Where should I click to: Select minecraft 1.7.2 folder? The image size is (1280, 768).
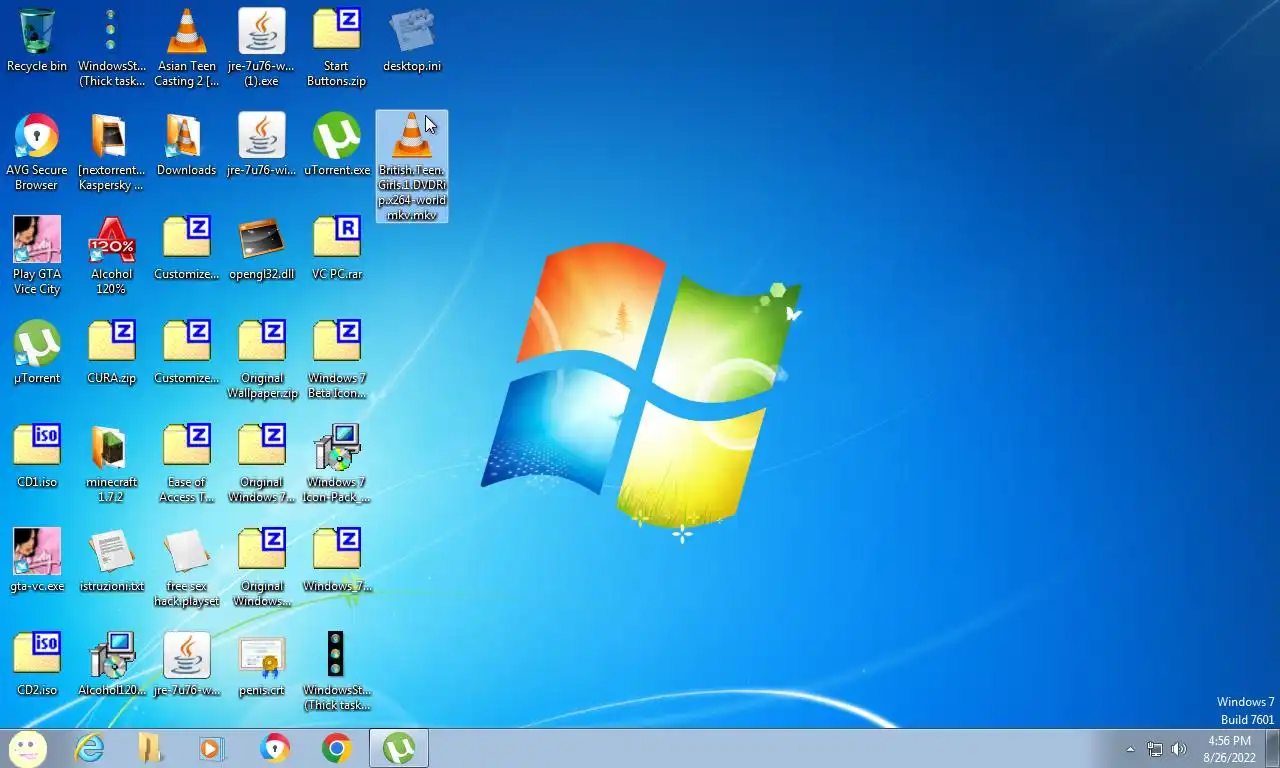tap(112, 463)
